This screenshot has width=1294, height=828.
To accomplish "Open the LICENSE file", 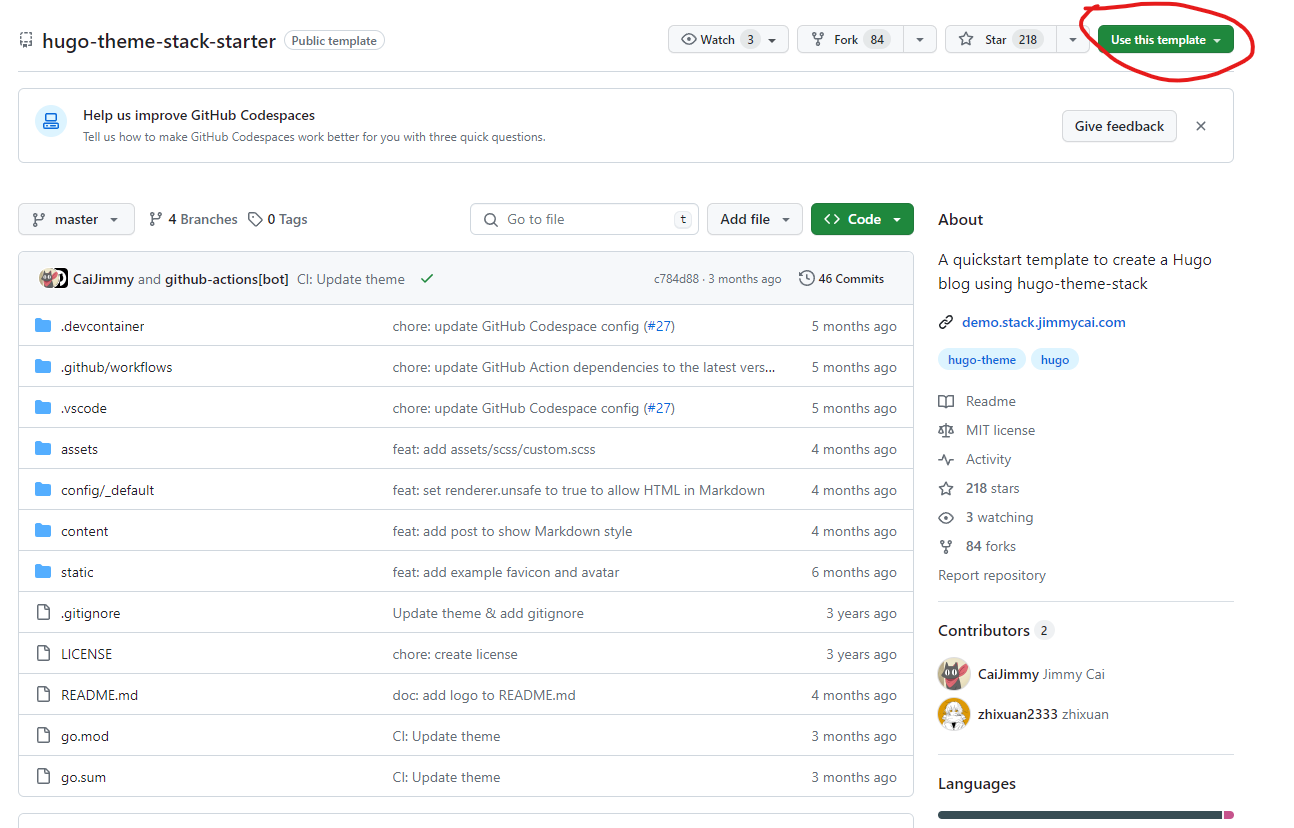I will (x=86, y=654).
